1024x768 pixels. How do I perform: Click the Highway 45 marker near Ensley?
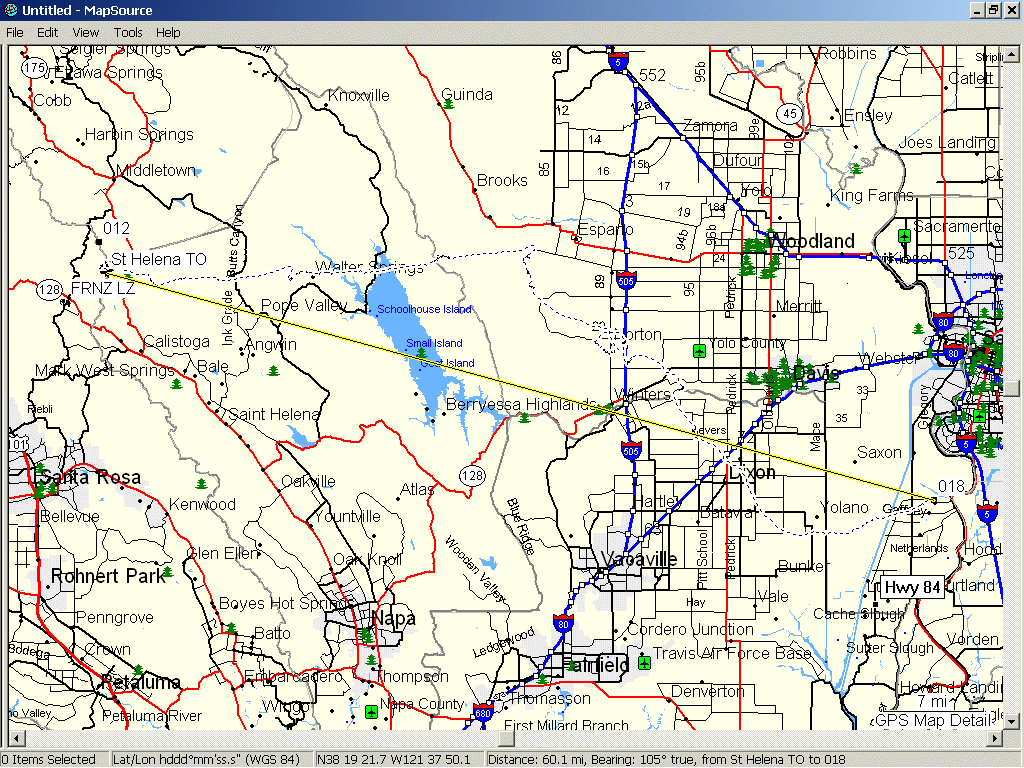pyautogui.click(x=790, y=114)
